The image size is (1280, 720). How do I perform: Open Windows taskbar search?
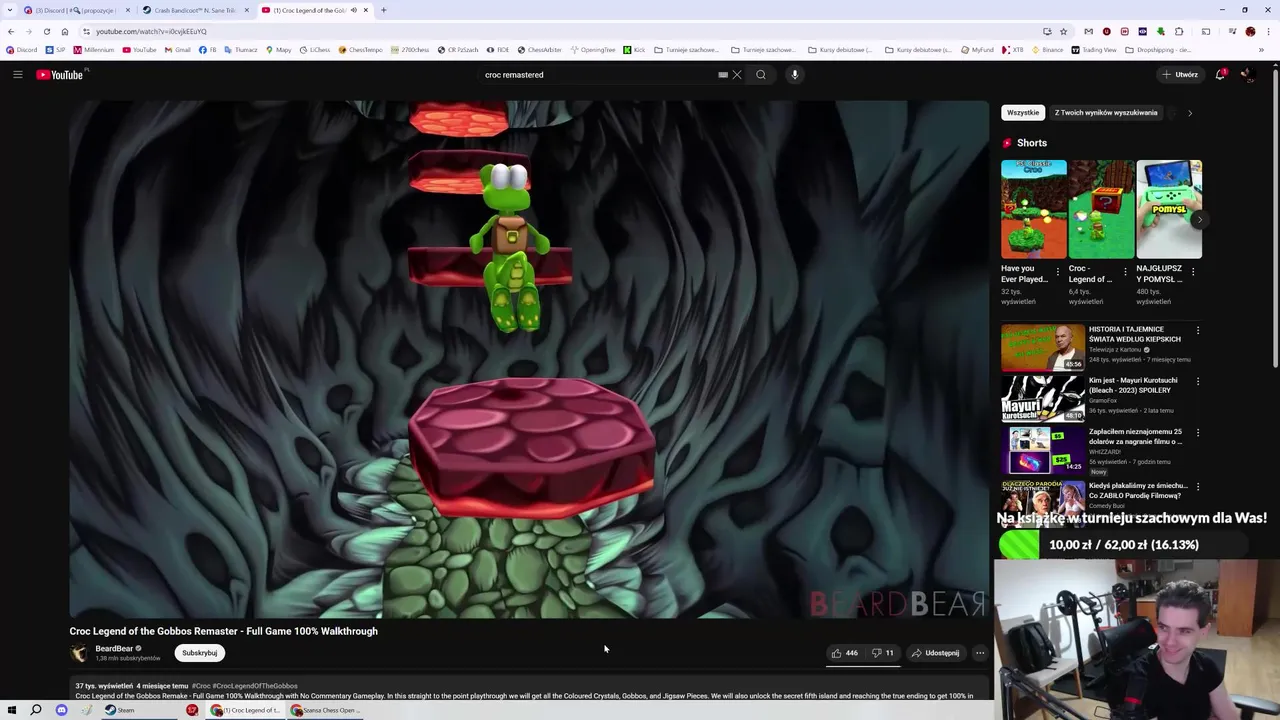tap(36, 710)
